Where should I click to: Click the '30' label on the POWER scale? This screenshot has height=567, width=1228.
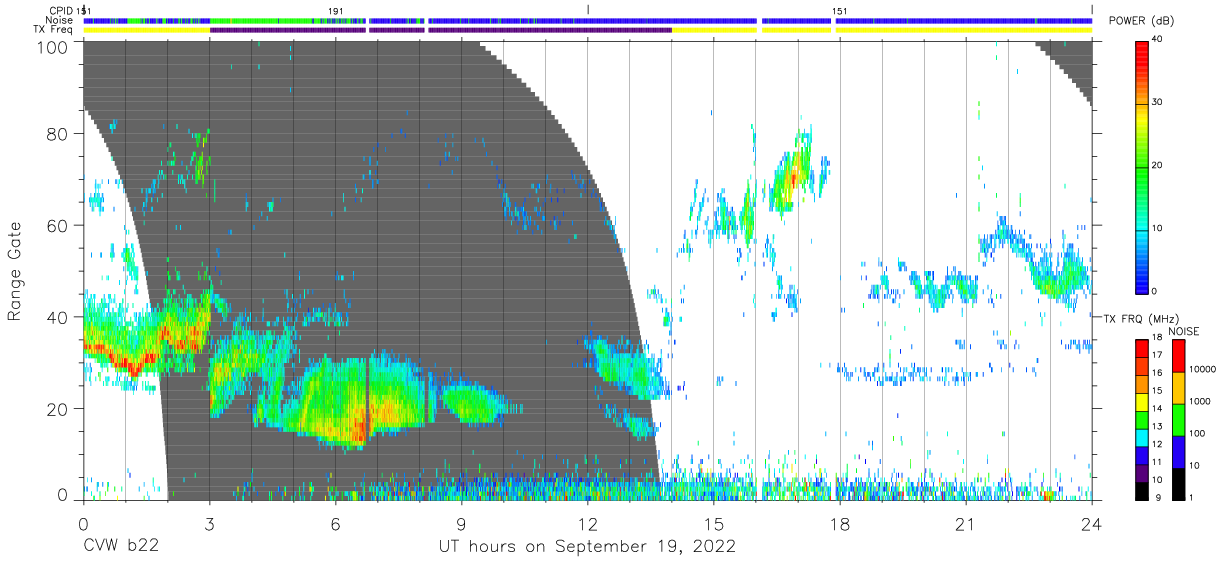[x=1157, y=102]
